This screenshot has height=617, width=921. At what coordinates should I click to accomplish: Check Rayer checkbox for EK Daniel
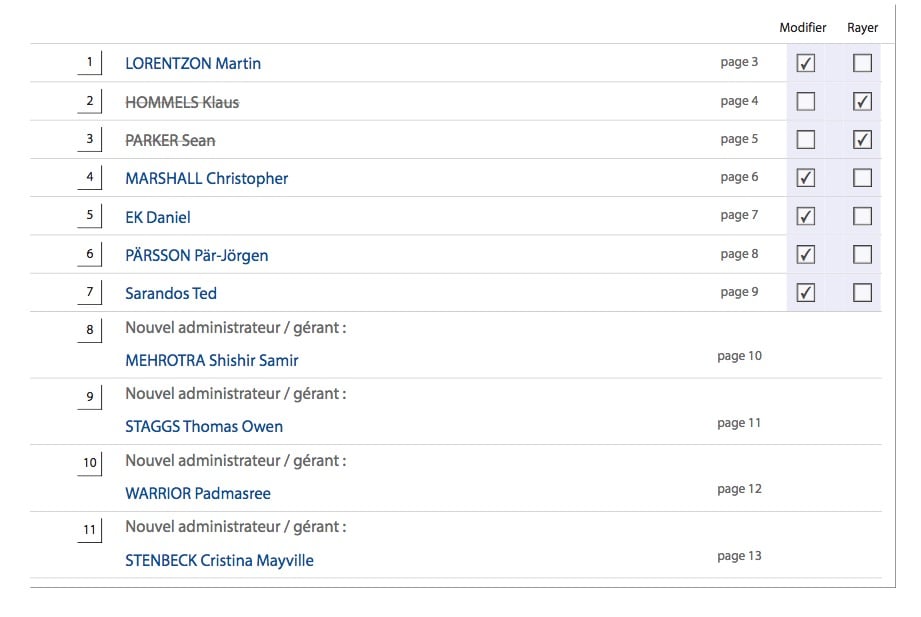pyautogui.click(x=862, y=216)
